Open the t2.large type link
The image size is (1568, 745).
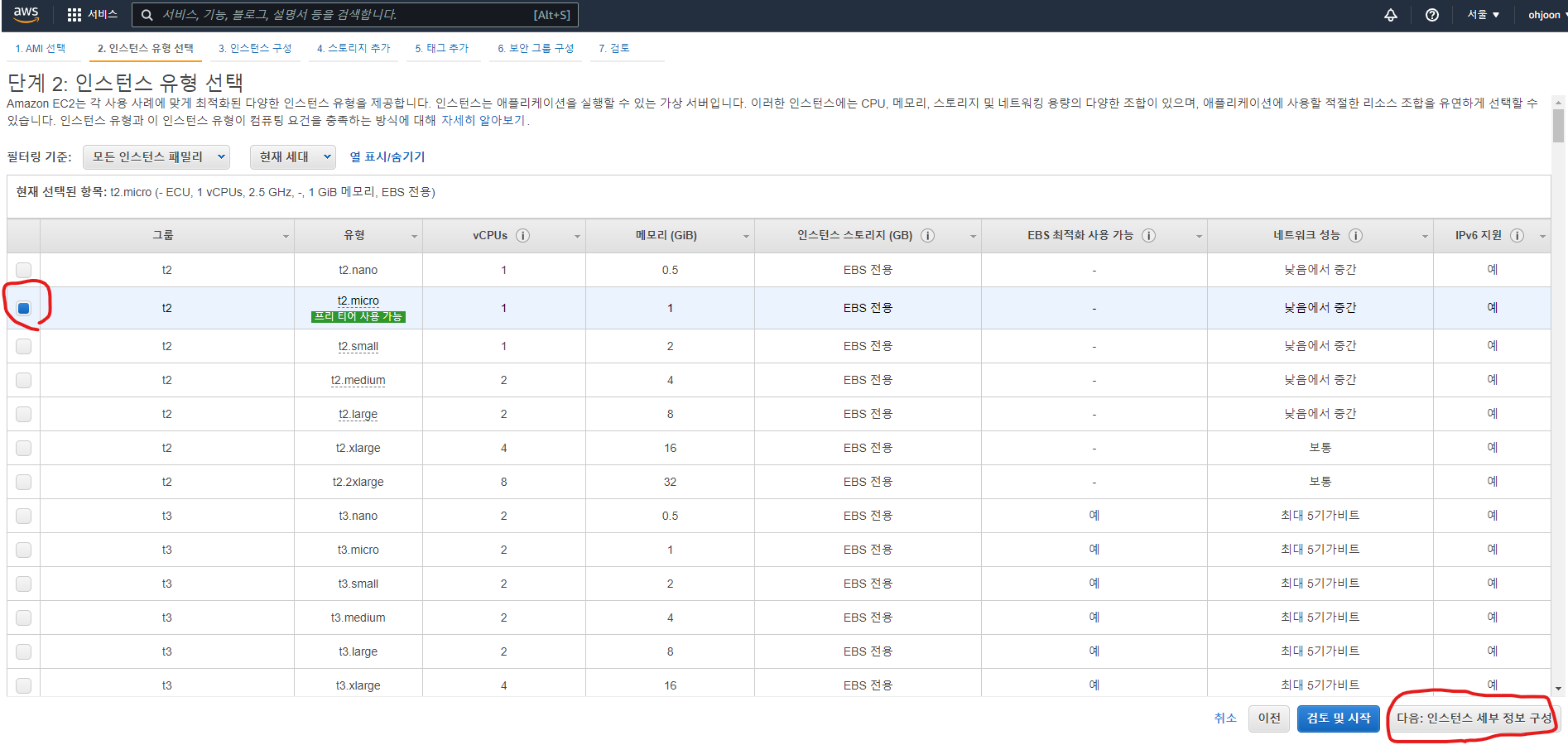click(358, 414)
